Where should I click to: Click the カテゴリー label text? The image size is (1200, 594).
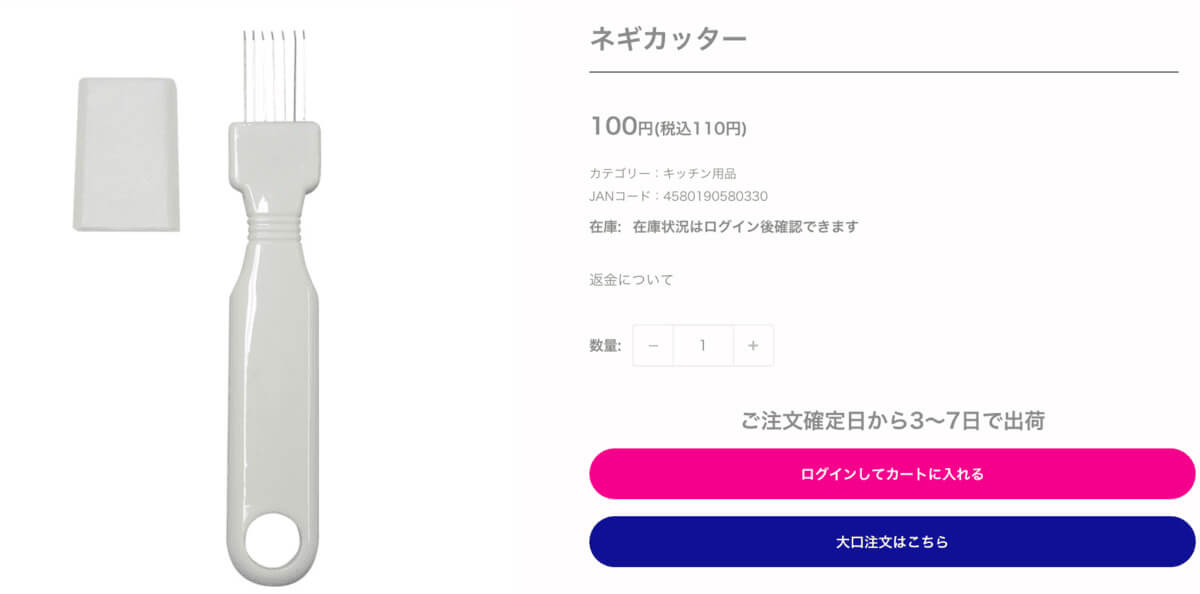click(620, 172)
